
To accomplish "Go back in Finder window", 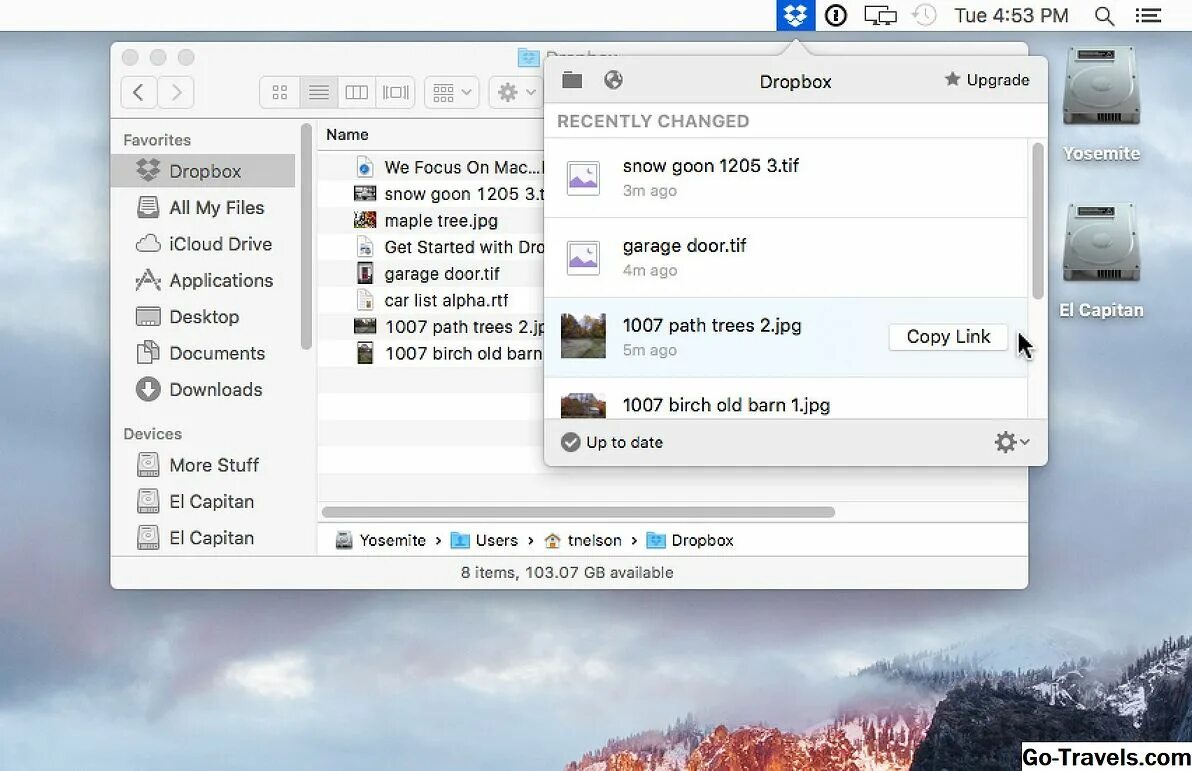I will pyautogui.click(x=138, y=93).
